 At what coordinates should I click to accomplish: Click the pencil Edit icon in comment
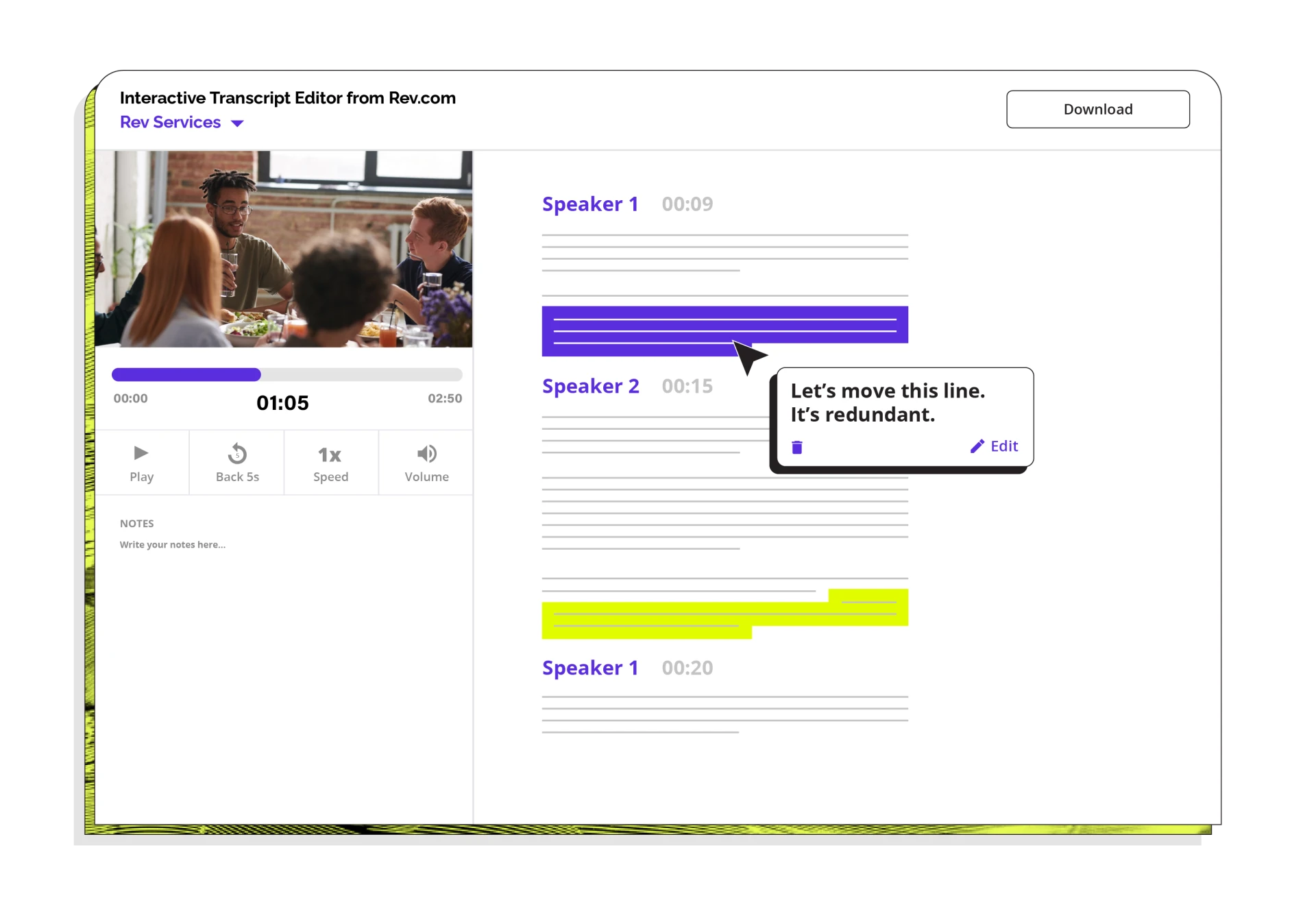coord(977,446)
